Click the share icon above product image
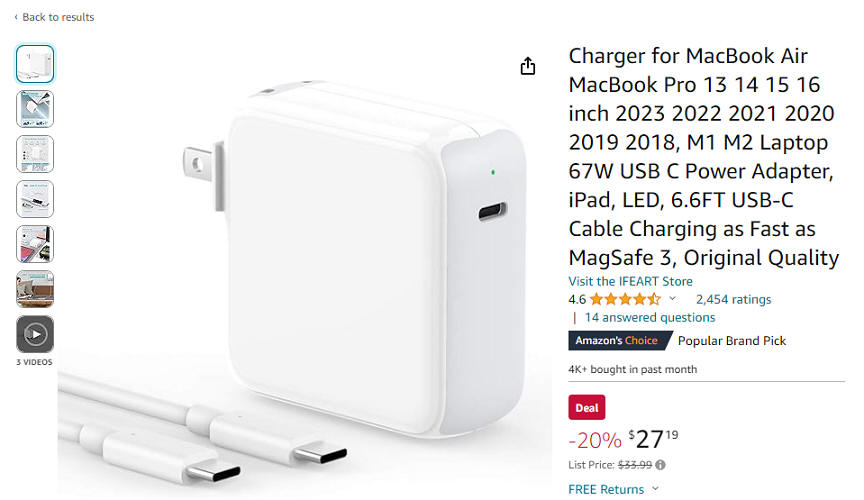 [x=527, y=66]
